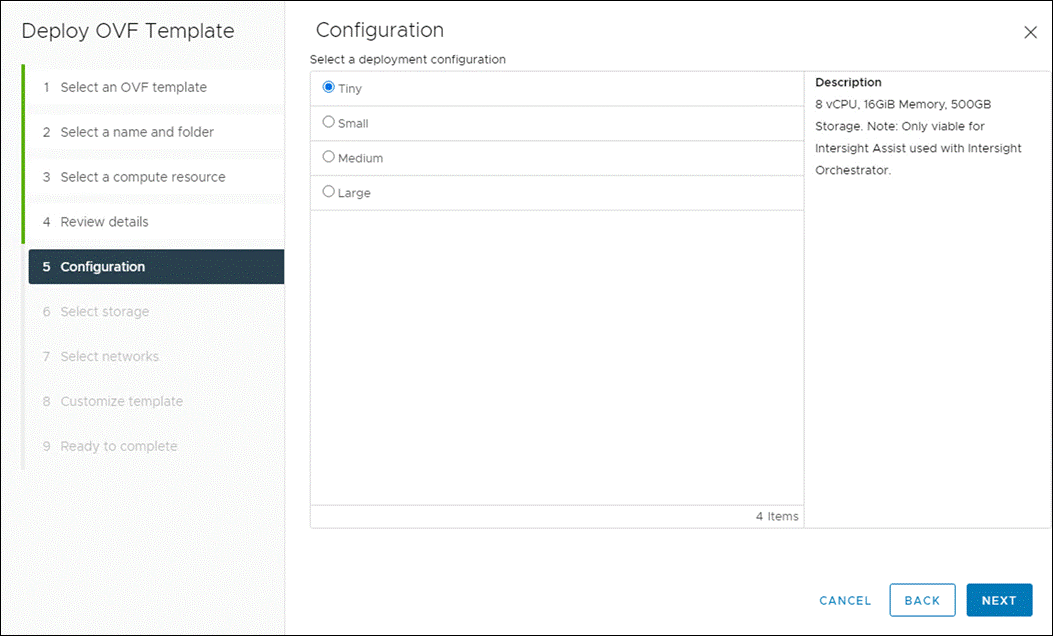Click the NEXT button
1053x636 pixels.
click(x=999, y=600)
